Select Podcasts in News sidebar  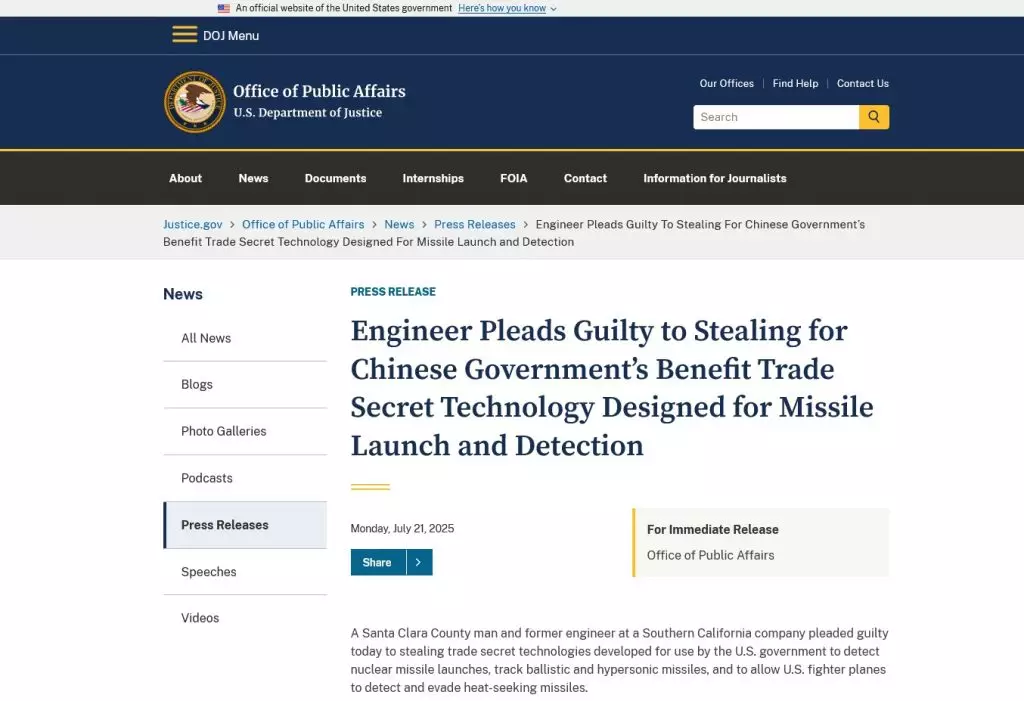point(207,478)
